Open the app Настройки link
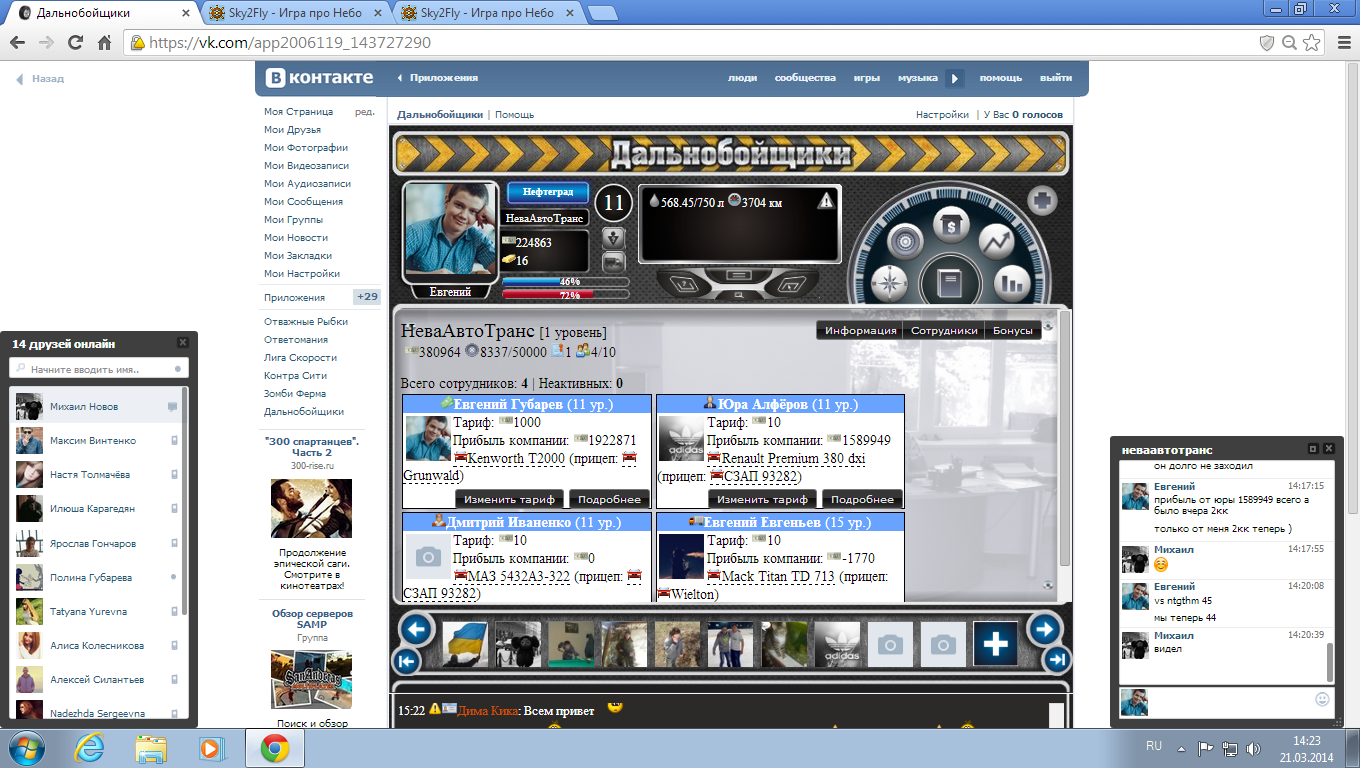This screenshot has height=768, width=1360. 942,114
